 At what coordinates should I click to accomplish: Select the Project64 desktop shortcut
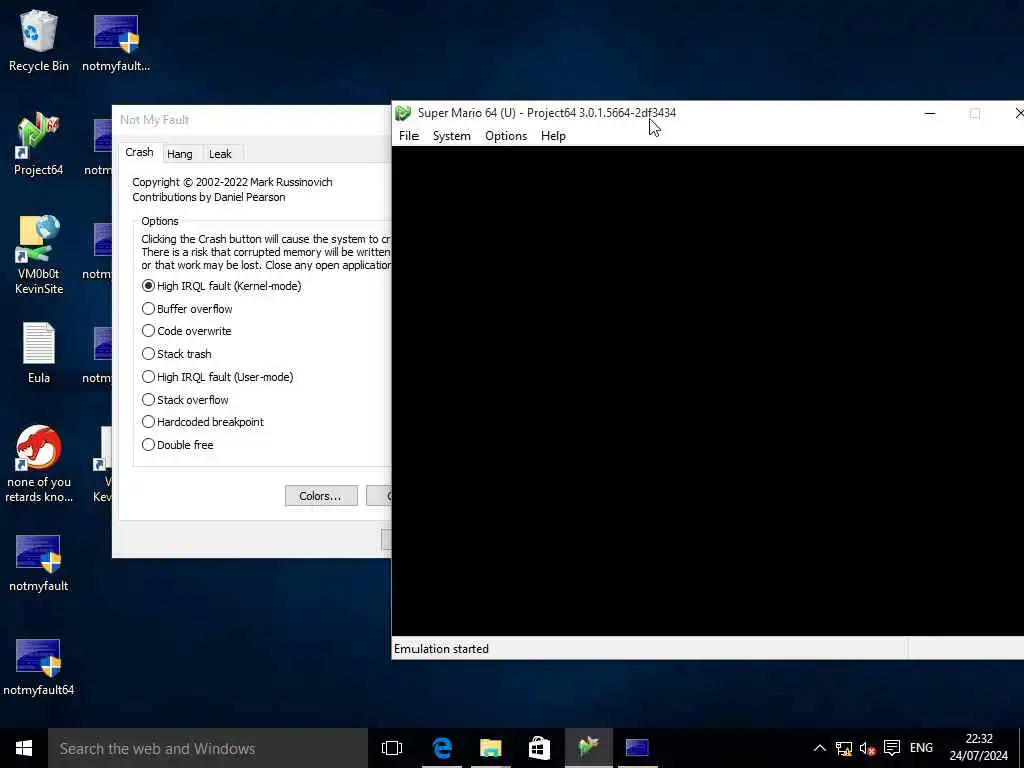click(39, 145)
